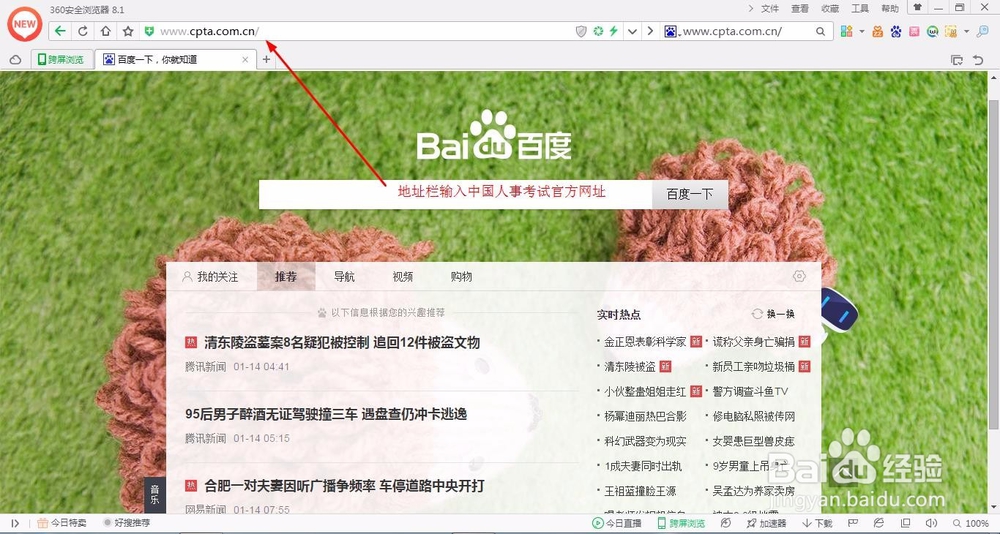Open hot topic 杨幂迪丽热巴合影

tap(645, 417)
